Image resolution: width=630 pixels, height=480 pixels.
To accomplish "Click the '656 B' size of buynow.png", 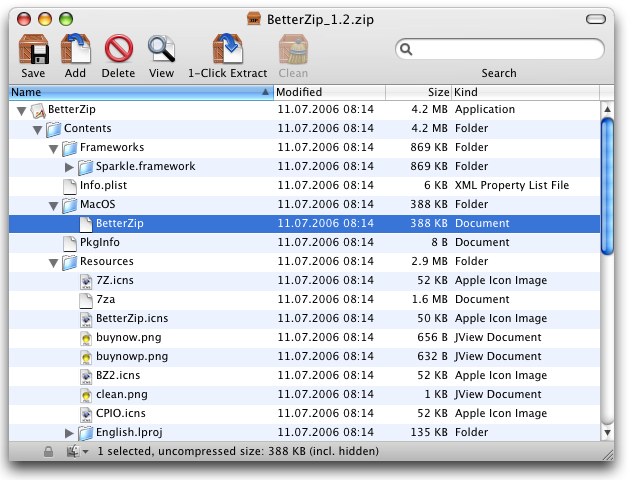I will coord(432,337).
